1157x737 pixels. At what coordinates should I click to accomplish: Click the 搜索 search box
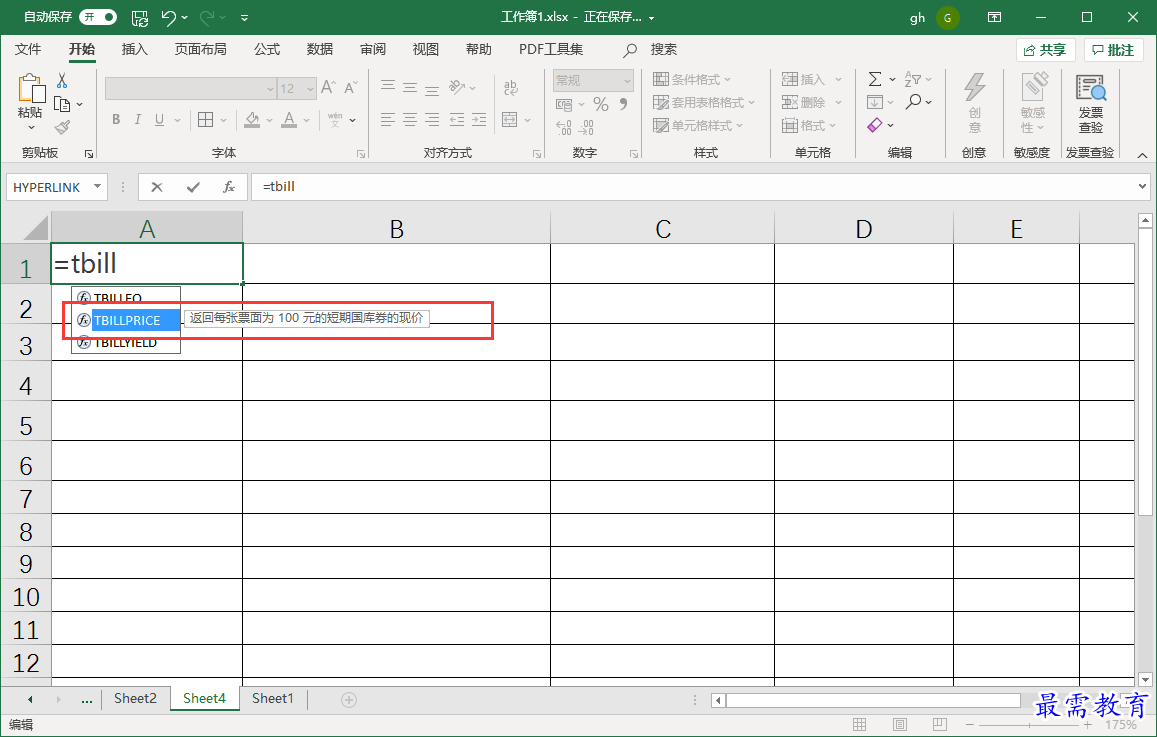663,49
